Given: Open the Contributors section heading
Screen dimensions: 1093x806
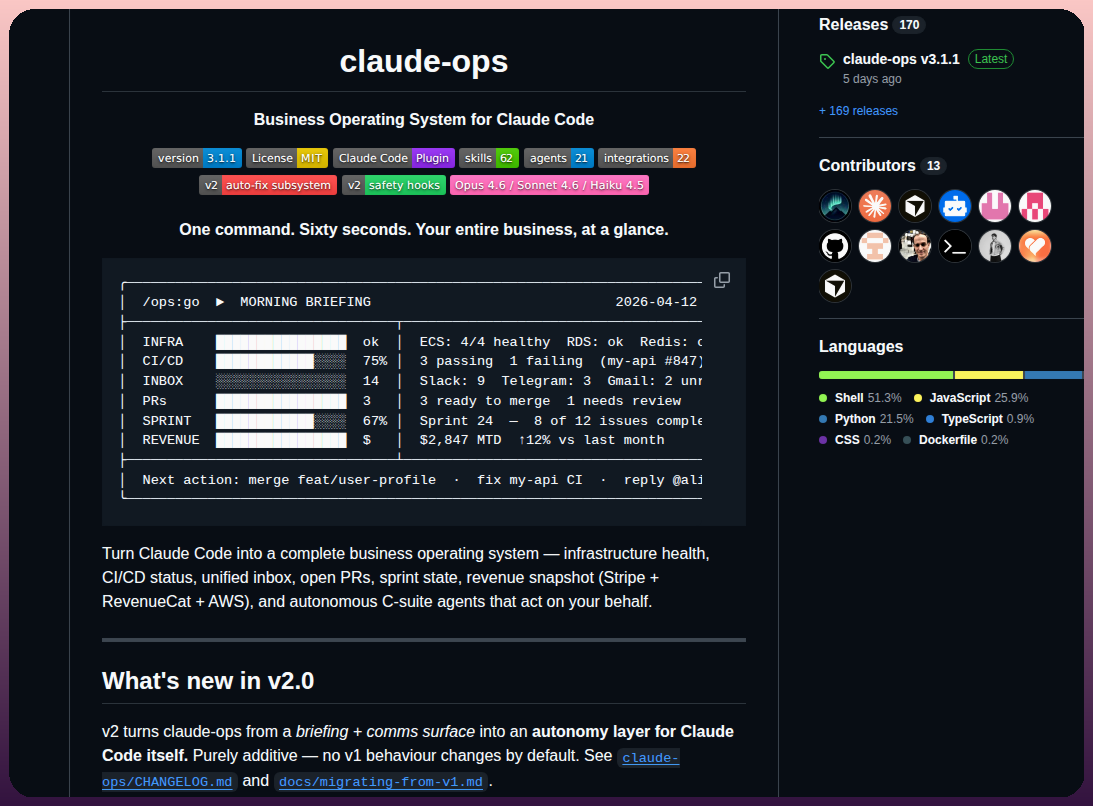Looking at the screenshot, I should (x=867, y=166).
